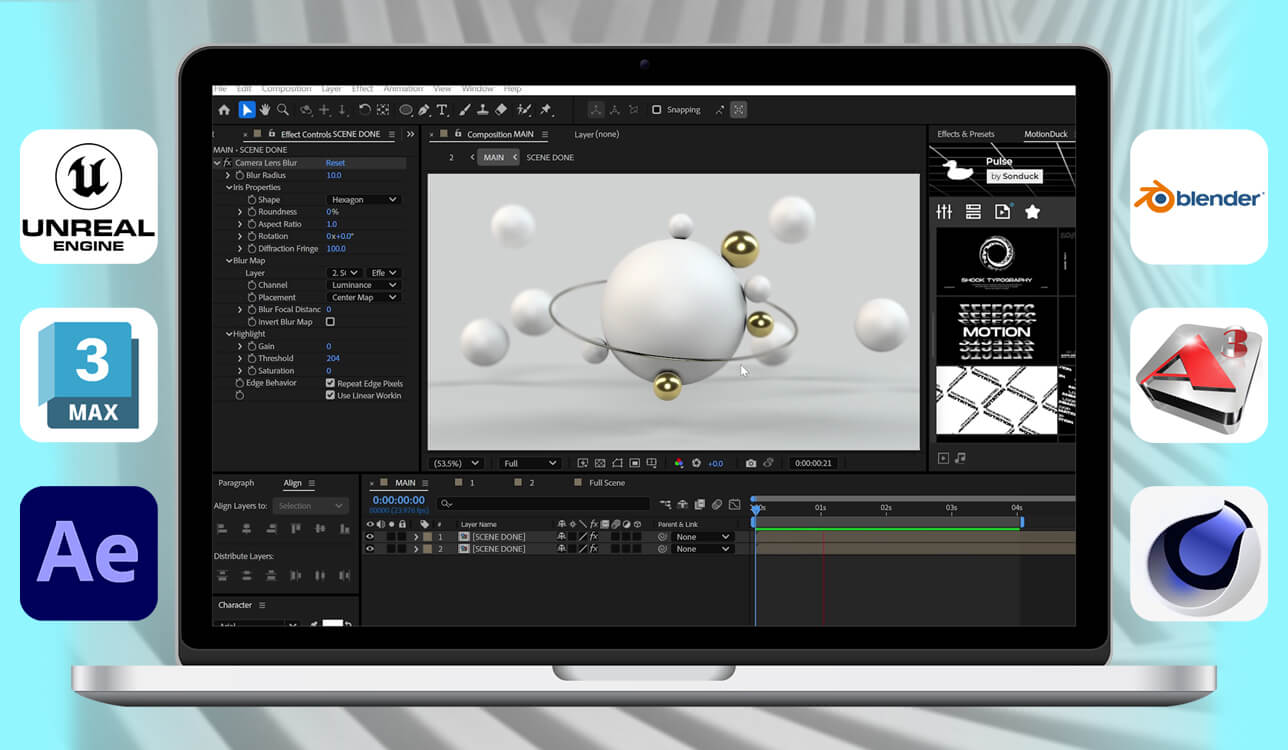Check the Invert Blur Map checkbox
The image size is (1288, 750).
point(330,322)
